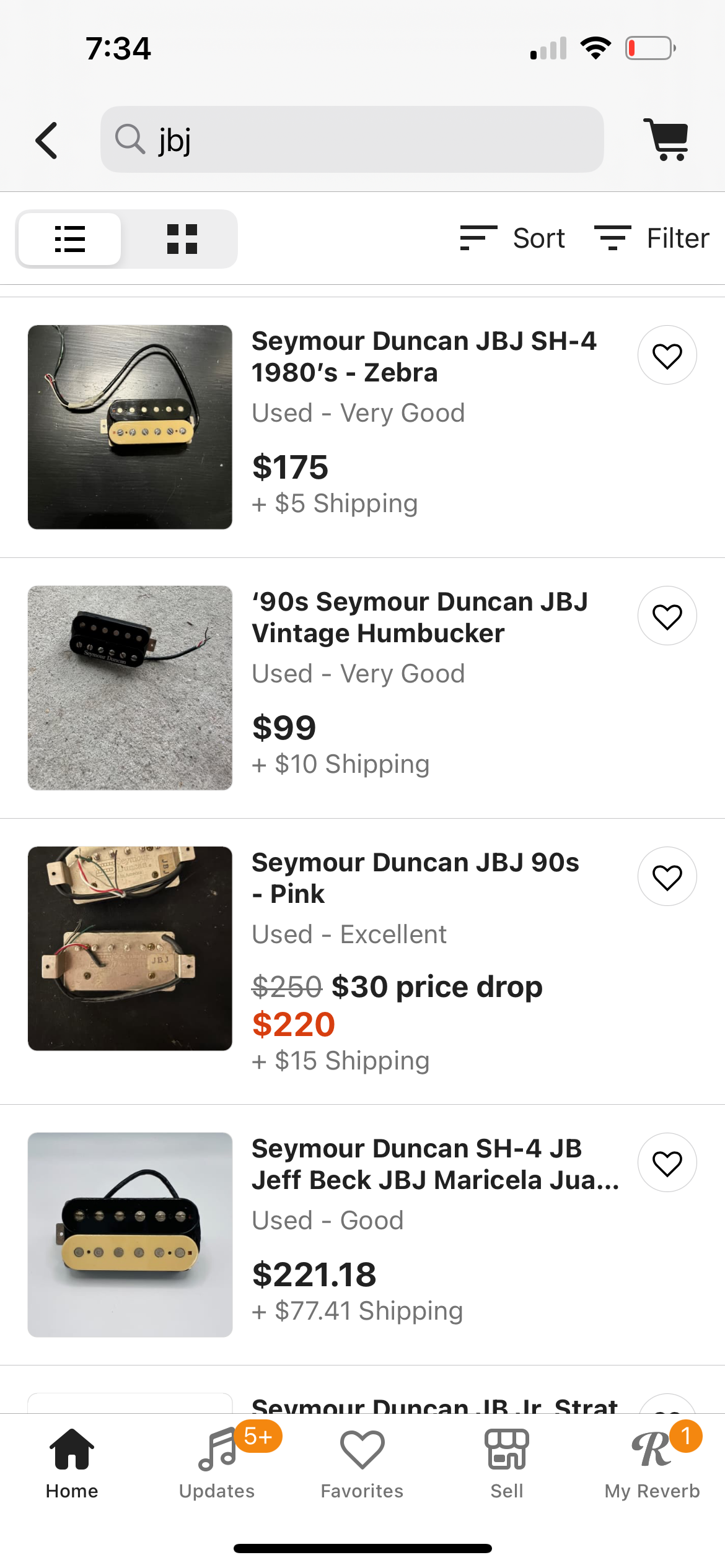The width and height of the screenshot is (725, 1568).
Task: Open the Updates tab
Action: click(217, 1464)
